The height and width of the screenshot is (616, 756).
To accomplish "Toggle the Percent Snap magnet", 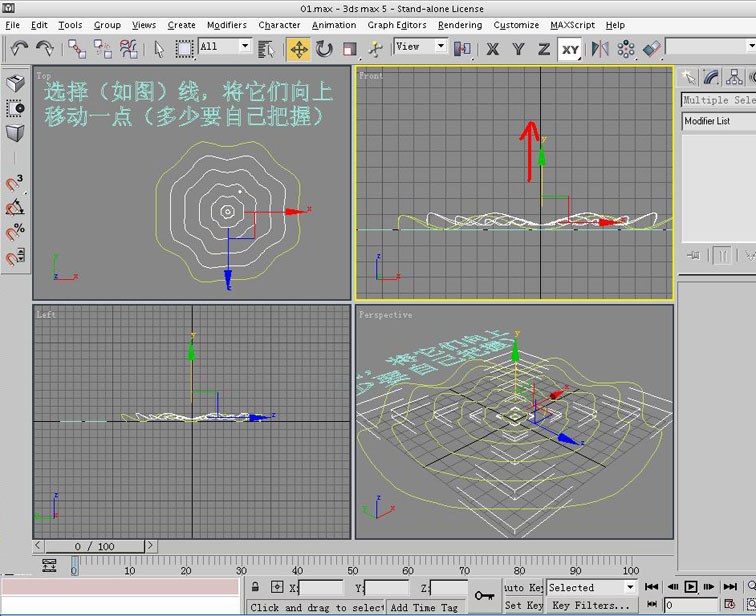I will pos(14,232).
